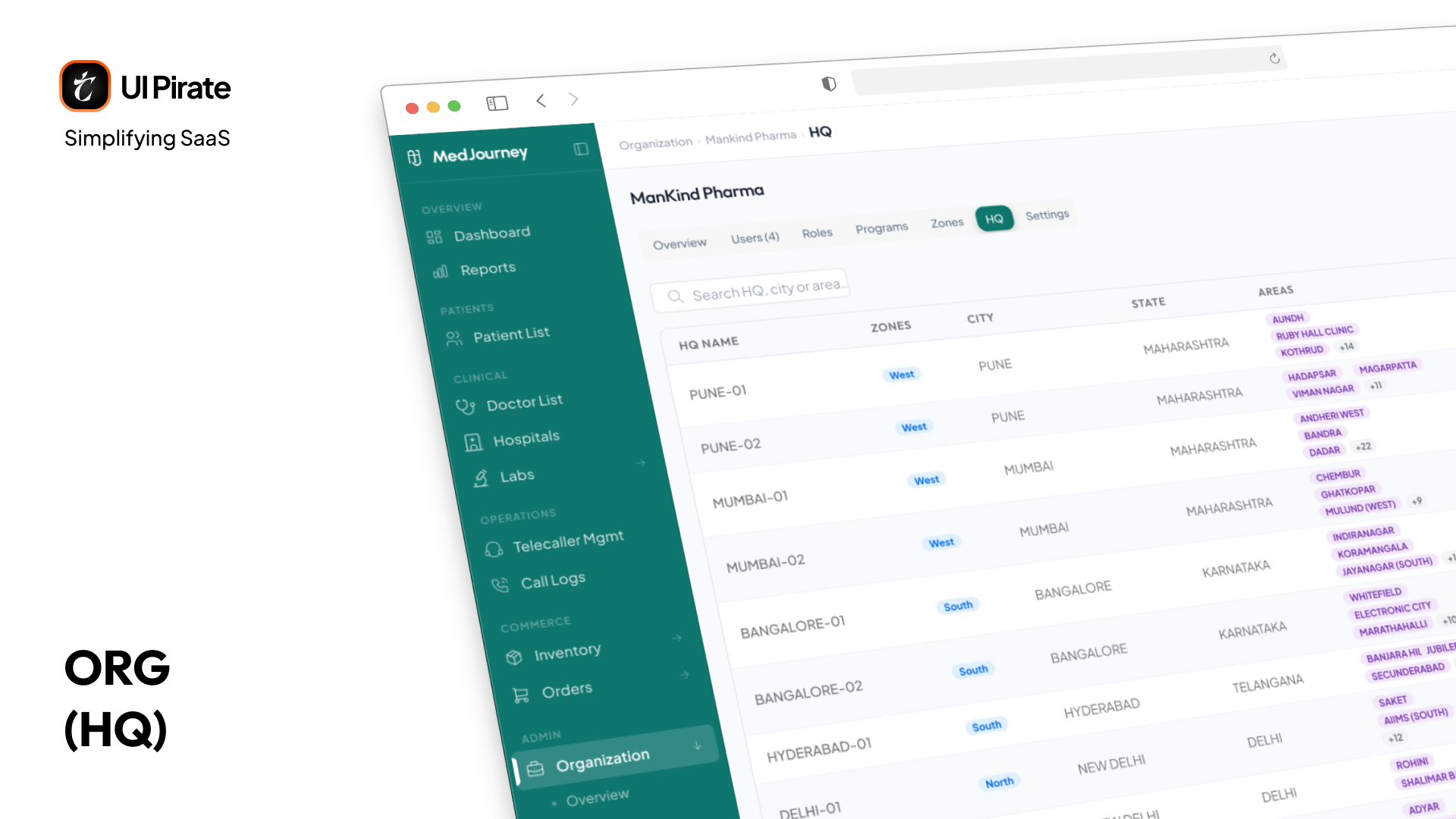This screenshot has height=819, width=1456.
Task: Collapse the Organization submenu arrow
Action: (697, 746)
